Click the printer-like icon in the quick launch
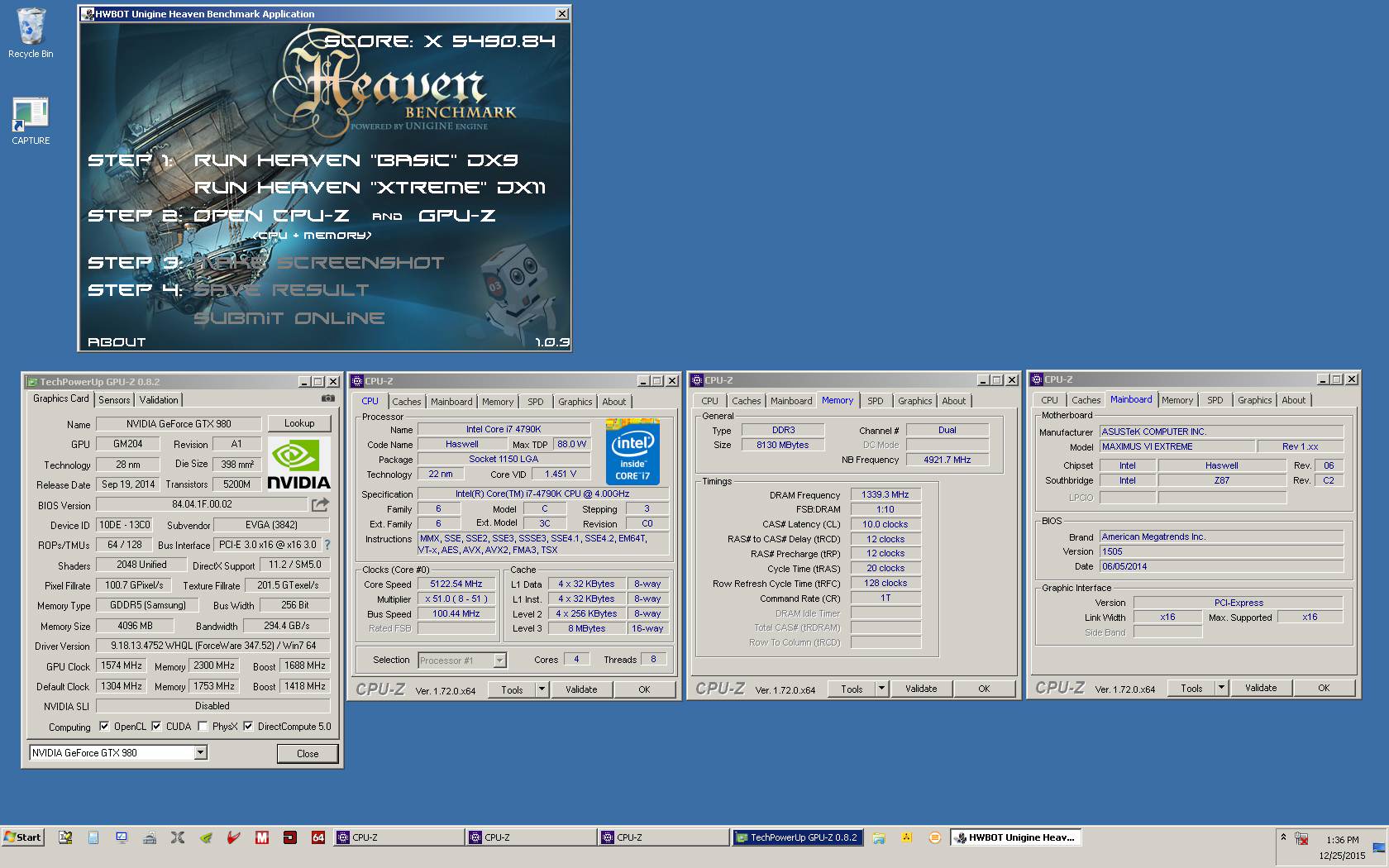 (150, 837)
